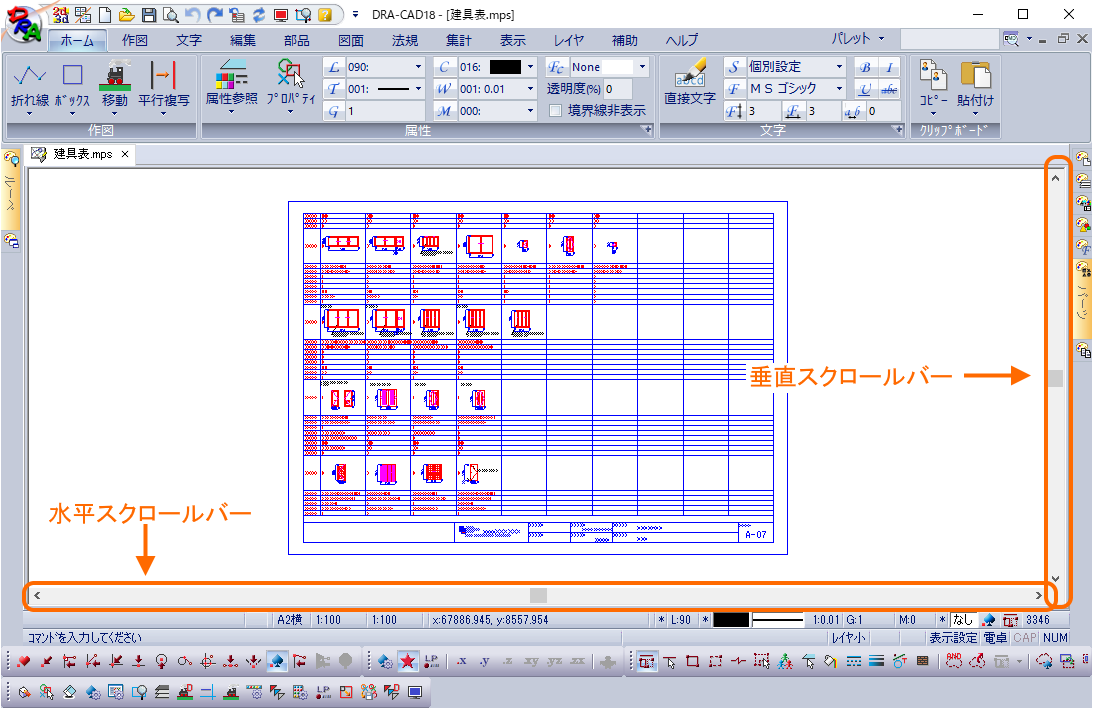Undo the last action
1093x709 pixels.
[192, 15]
